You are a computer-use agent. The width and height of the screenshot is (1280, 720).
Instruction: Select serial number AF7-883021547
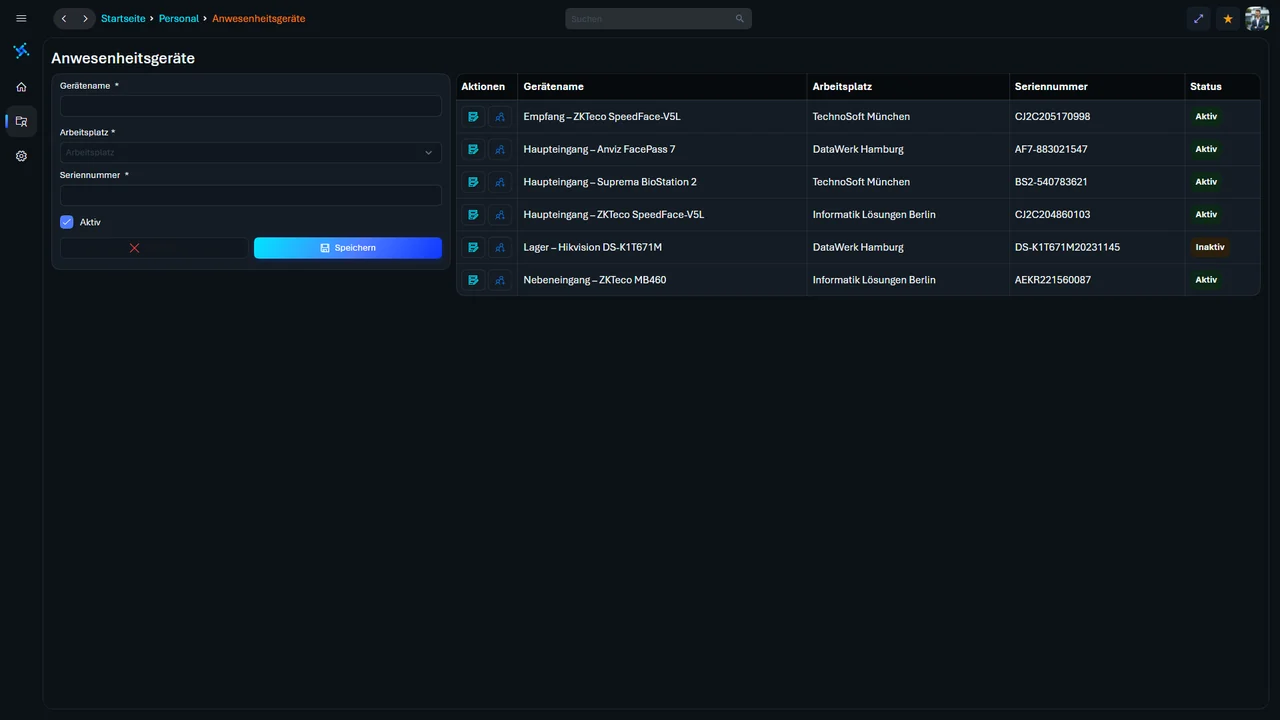pyautogui.click(x=1051, y=149)
